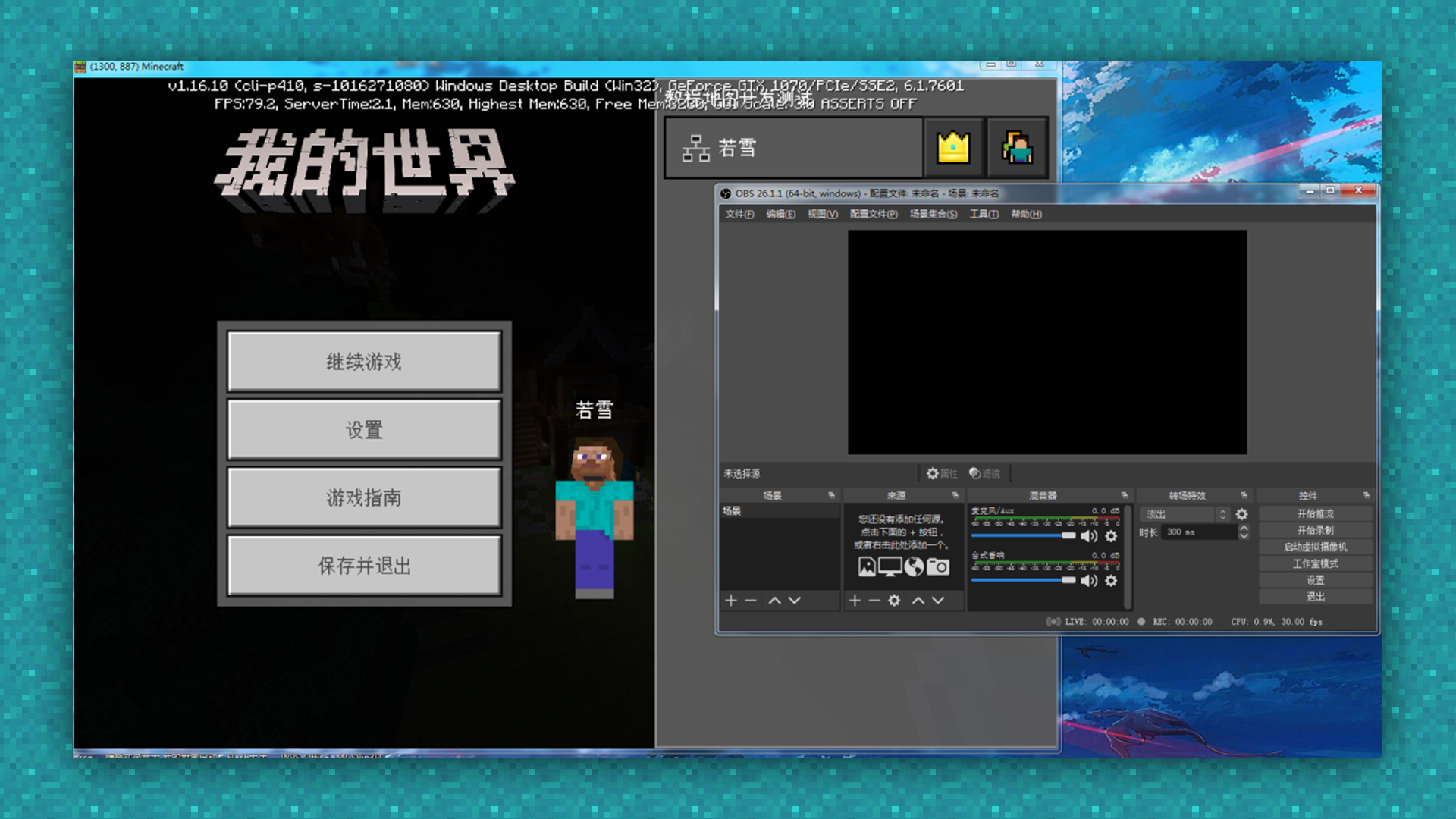Screen dimensions: 1456x819
Task: Click 启动虚拟摄像机 in OBS
Action: (x=1315, y=547)
